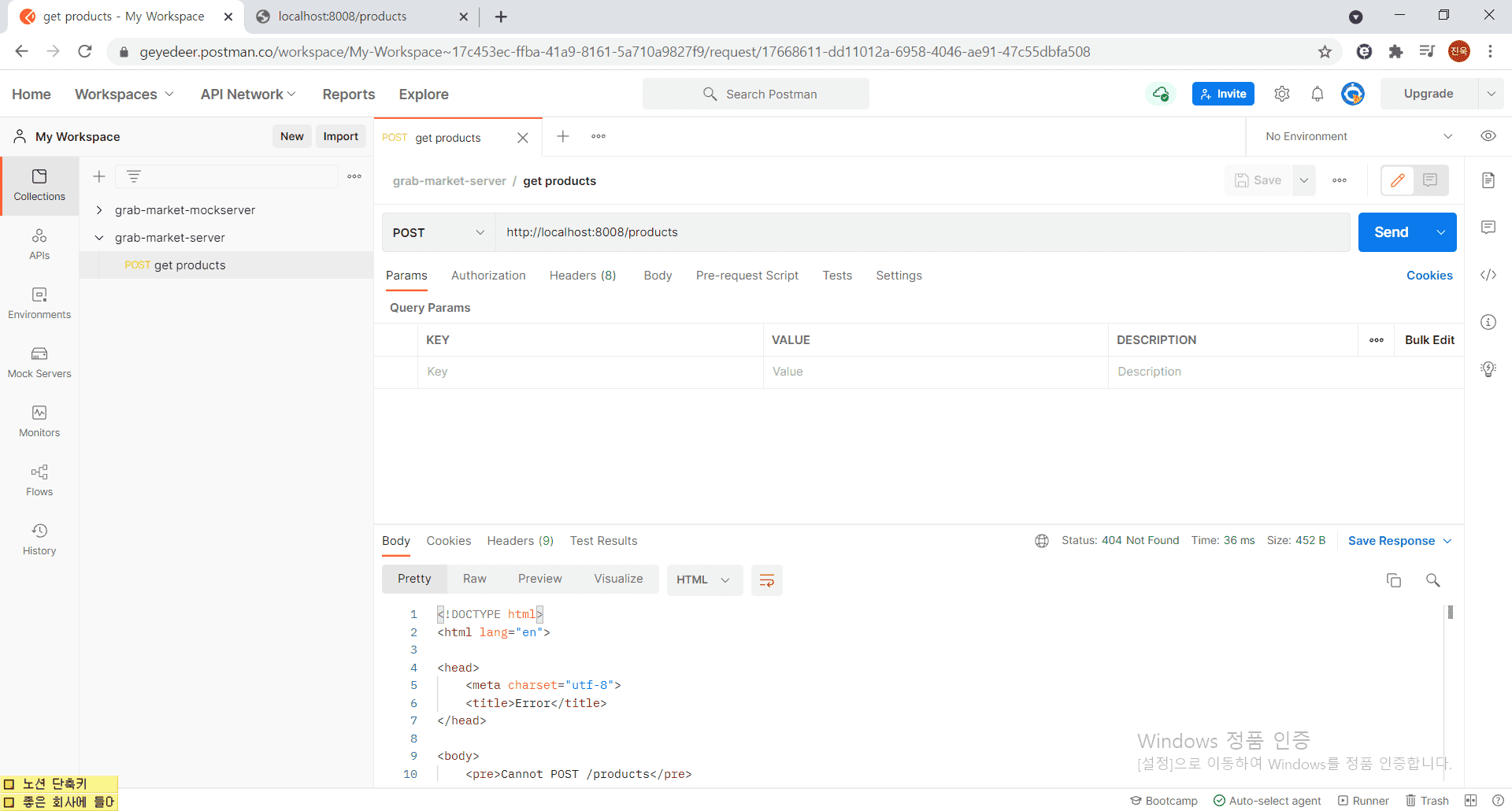Open collections view more actions menu
This screenshot has width=1512, height=811.
pos(354,176)
